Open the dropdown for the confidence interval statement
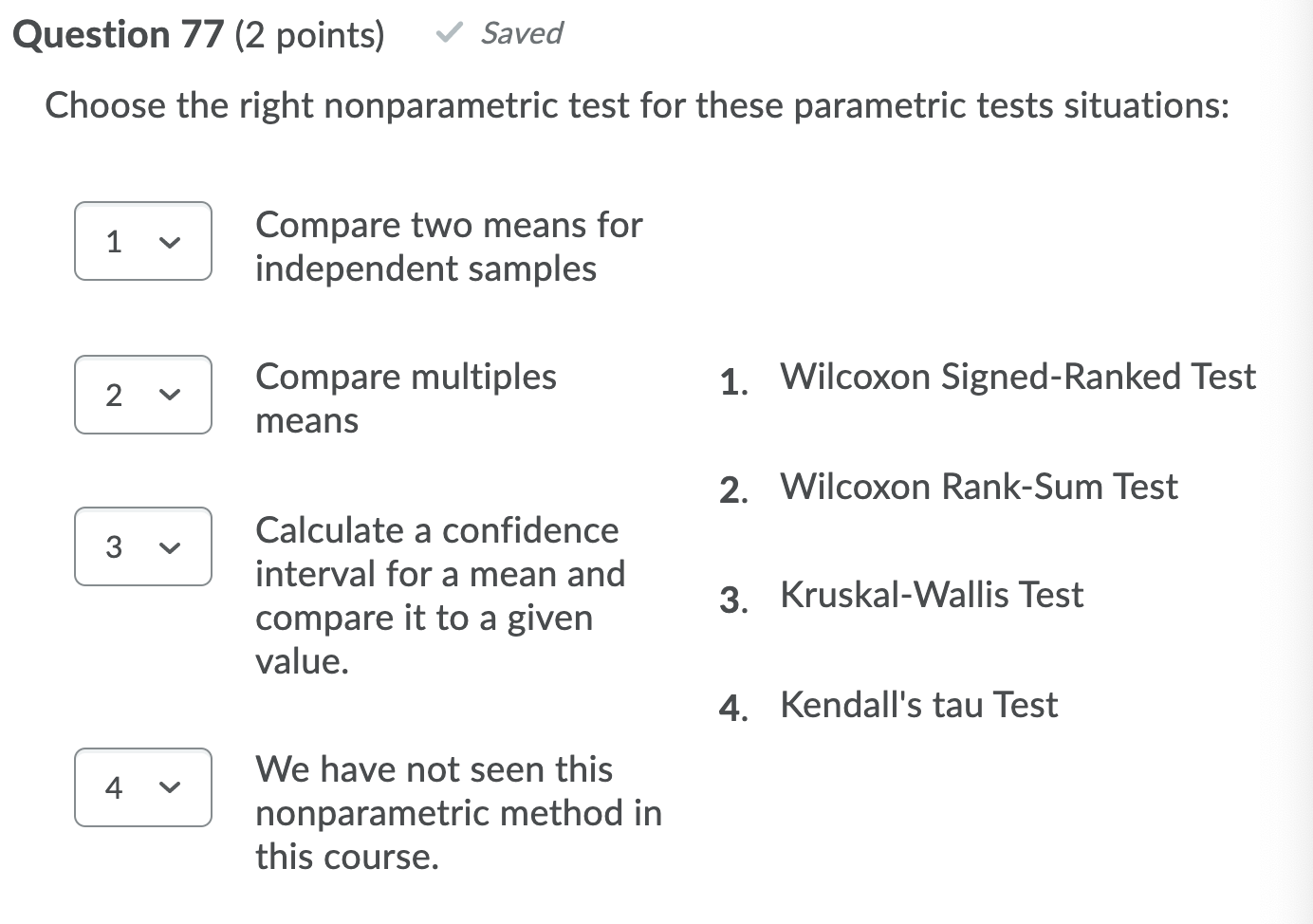This screenshot has width=1313, height=924. point(142,546)
